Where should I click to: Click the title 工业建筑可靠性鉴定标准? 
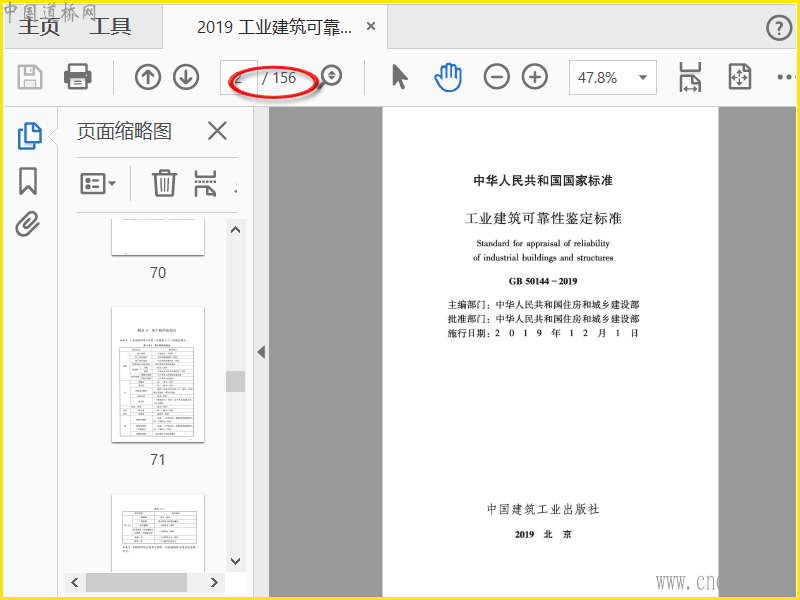coord(543,218)
